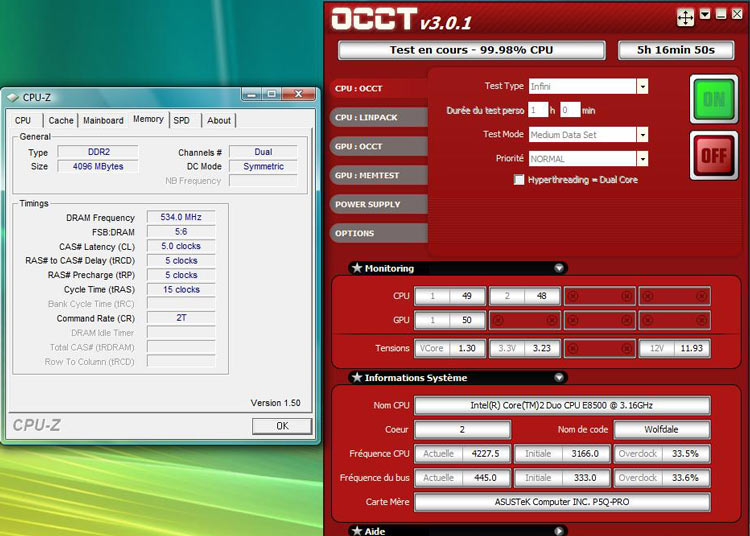
Task: Toggle Hyperthreading = Dual Core checkbox
Action: coord(518,180)
